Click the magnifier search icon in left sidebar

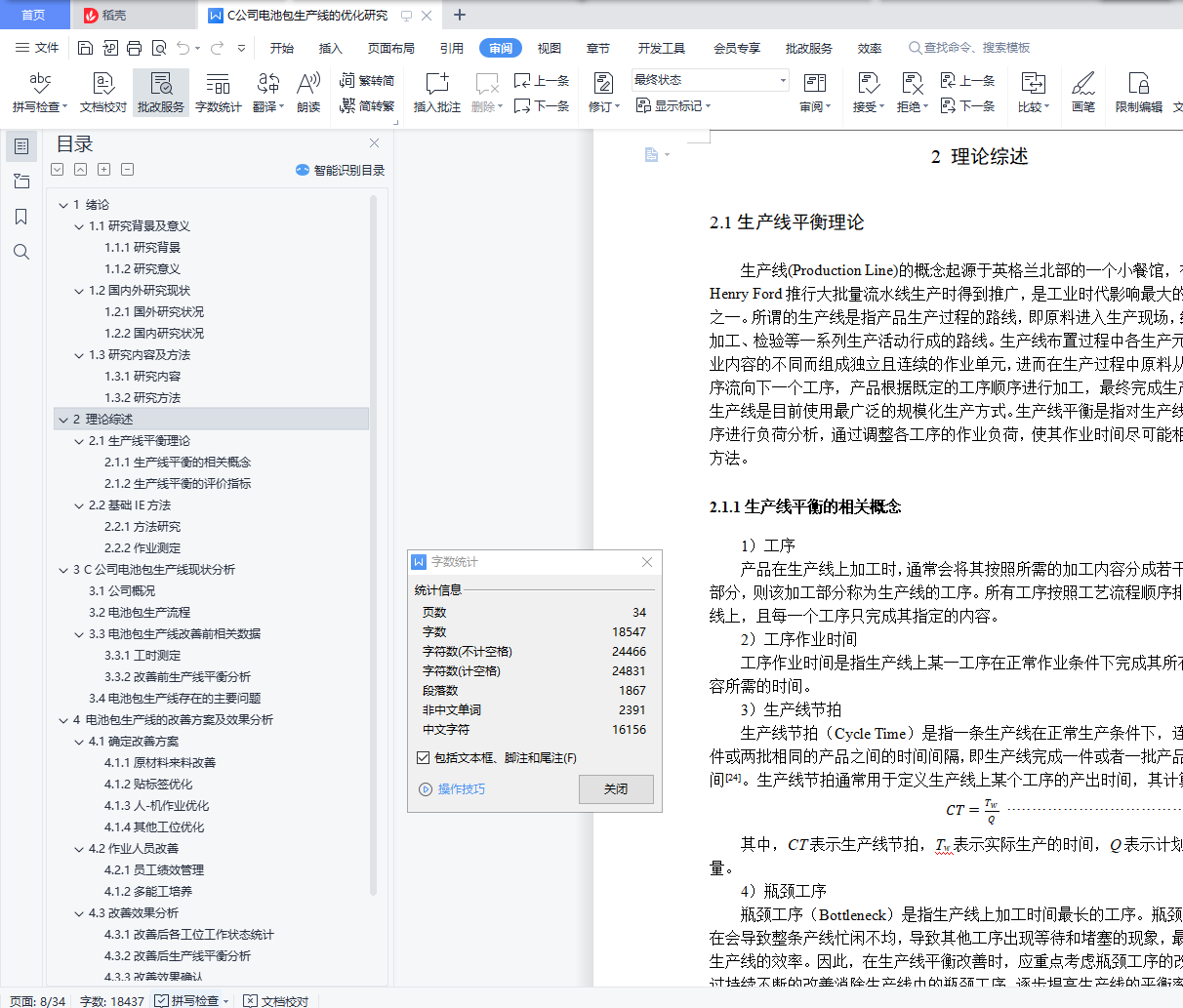(21, 252)
